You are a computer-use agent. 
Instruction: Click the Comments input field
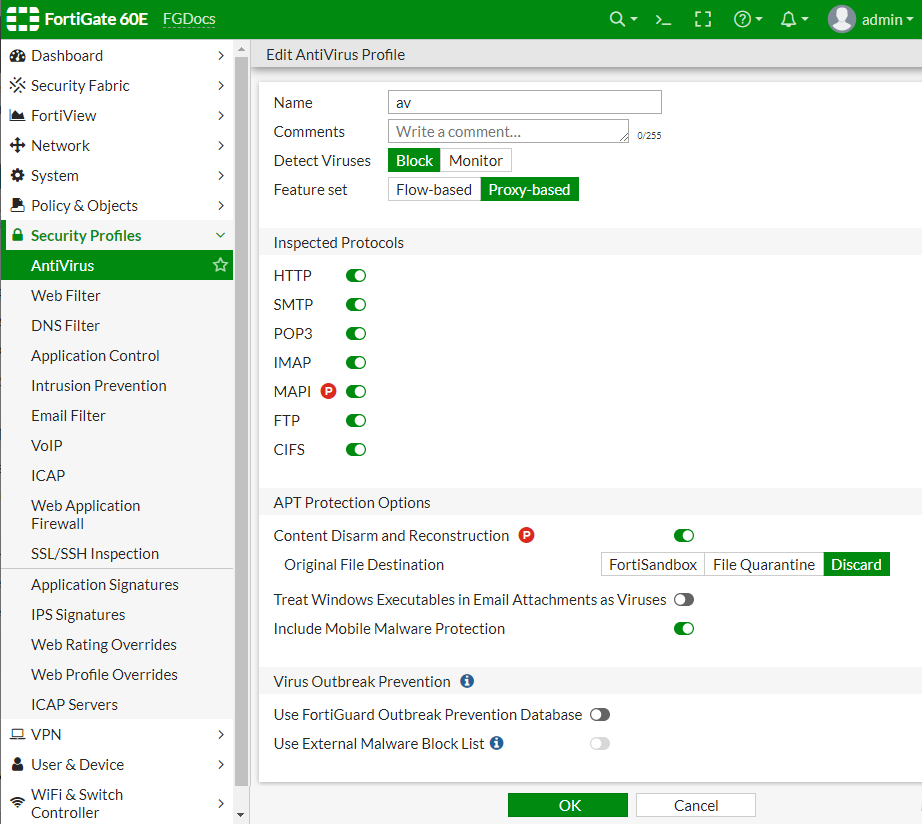pyautogui.click(x=507, y=131)
